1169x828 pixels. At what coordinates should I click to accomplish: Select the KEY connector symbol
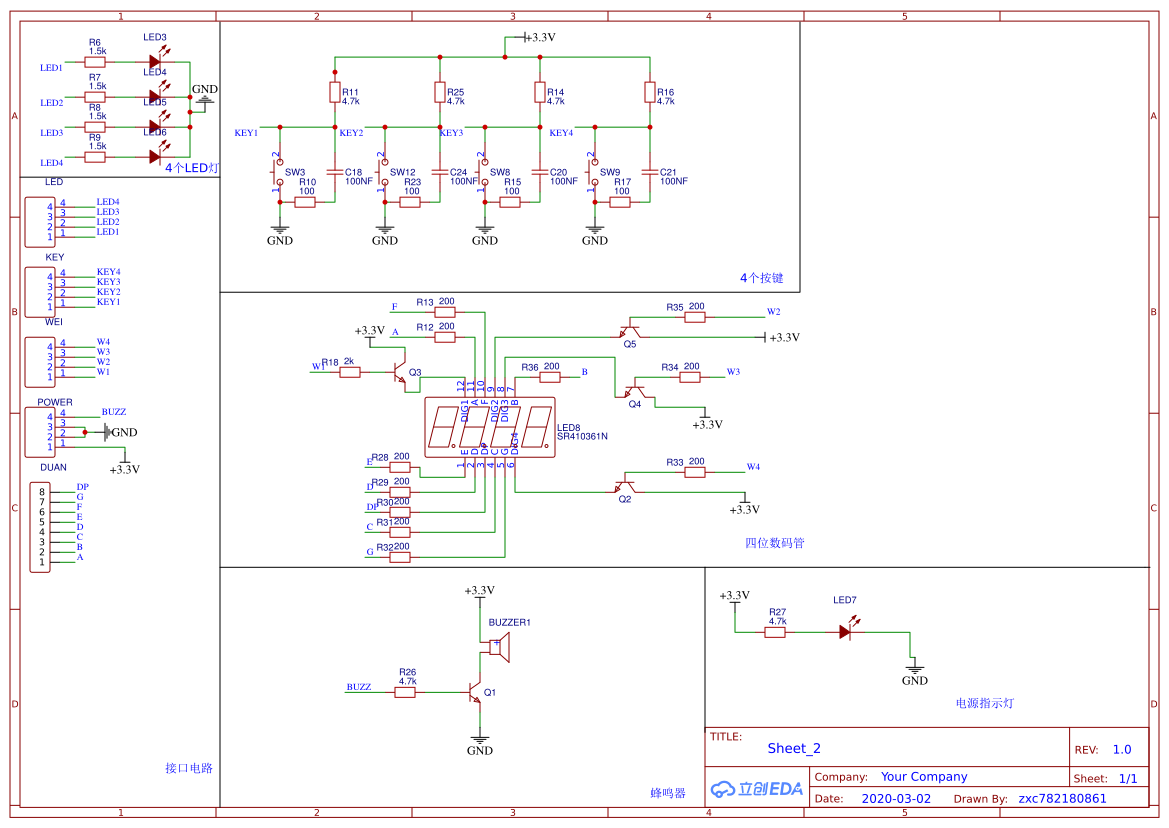(40, 291)
